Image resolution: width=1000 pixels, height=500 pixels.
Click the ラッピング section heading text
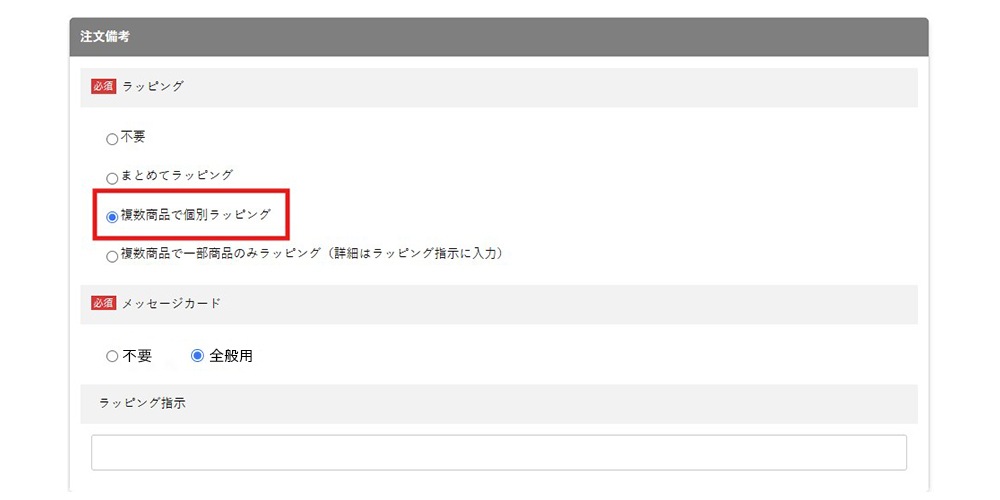[153, 87]
